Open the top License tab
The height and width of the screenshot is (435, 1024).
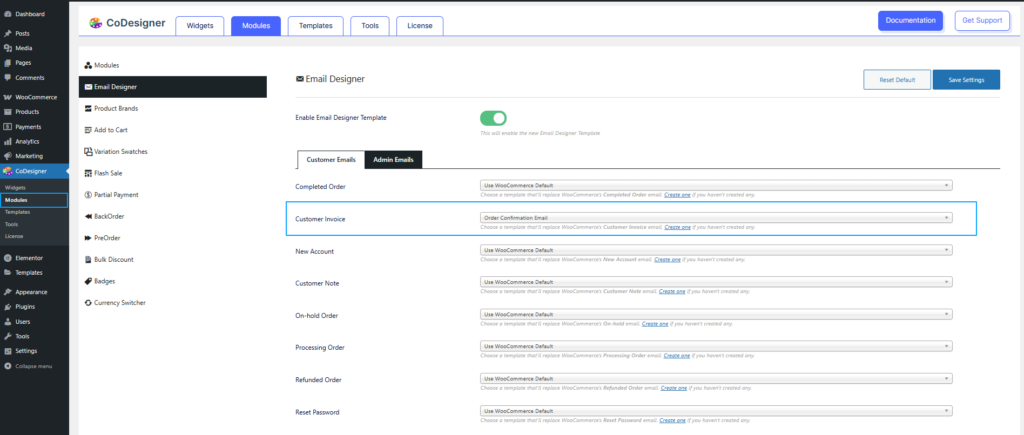420,25
